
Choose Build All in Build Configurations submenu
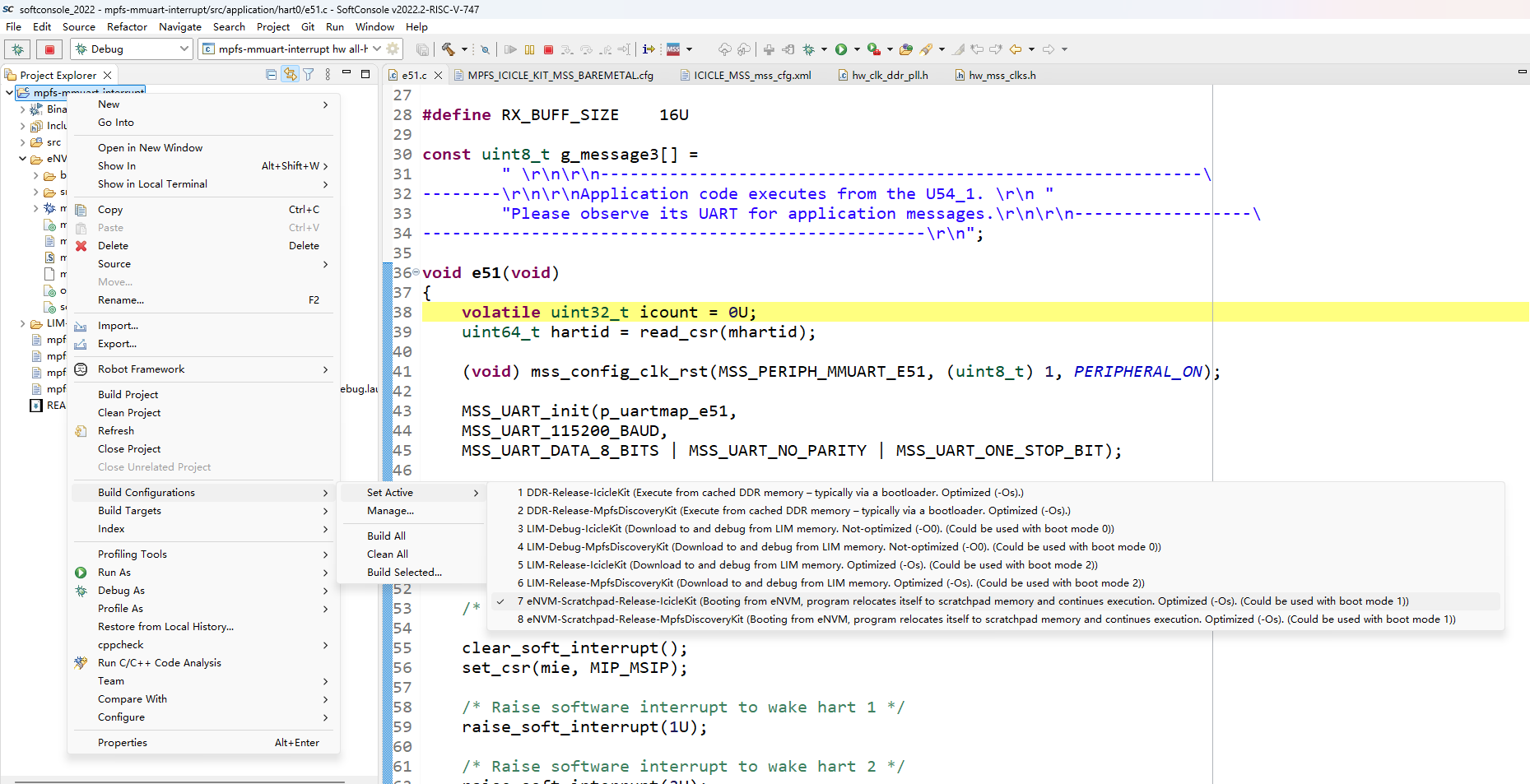click(412, 536)
